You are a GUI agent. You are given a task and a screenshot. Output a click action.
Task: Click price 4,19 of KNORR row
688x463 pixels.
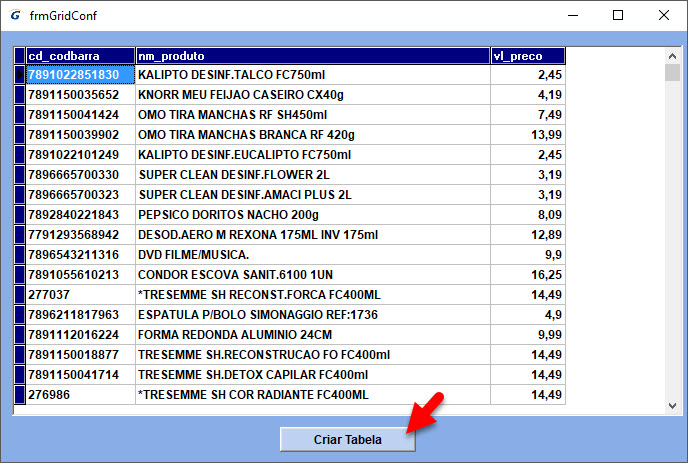pyautogui.click(x=528, y=94)
